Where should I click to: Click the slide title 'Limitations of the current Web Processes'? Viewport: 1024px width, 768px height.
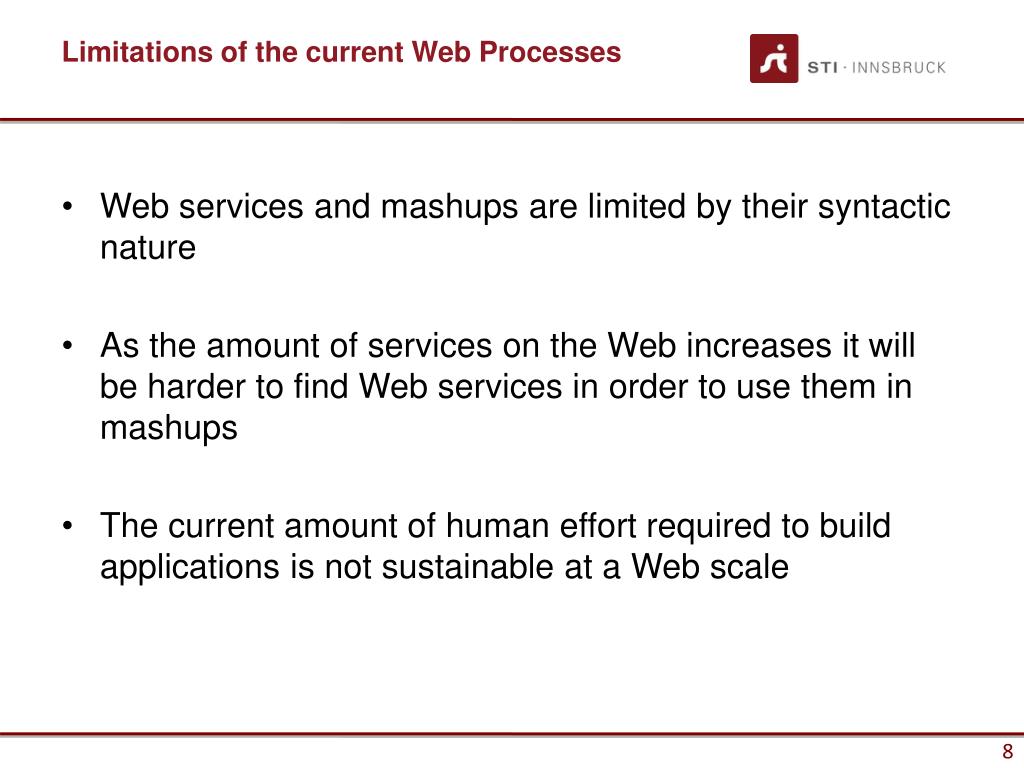pyautogui.click(x=341, y=52)
